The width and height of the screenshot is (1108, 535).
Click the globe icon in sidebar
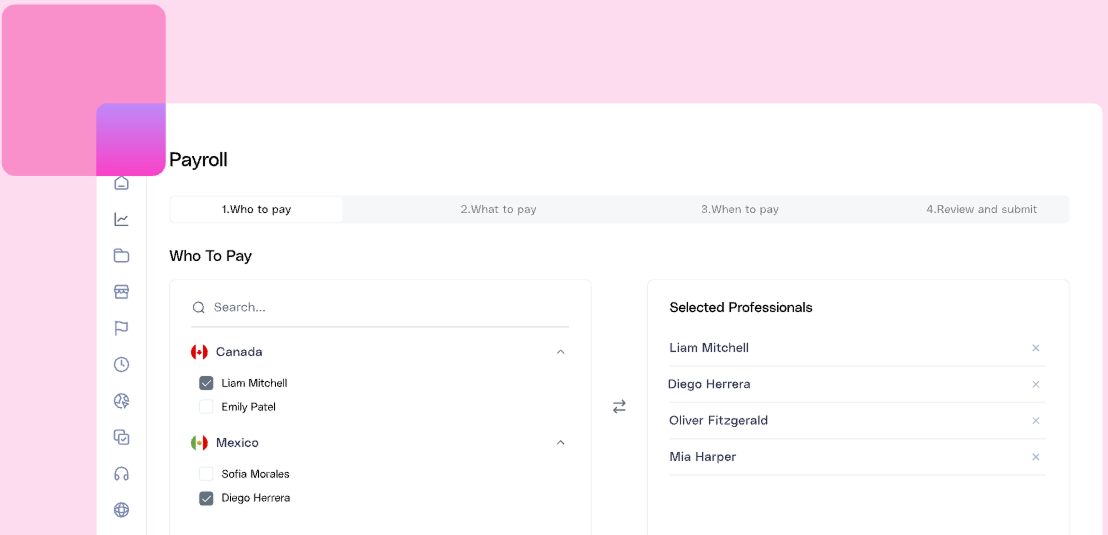click(x=121, y=510)
